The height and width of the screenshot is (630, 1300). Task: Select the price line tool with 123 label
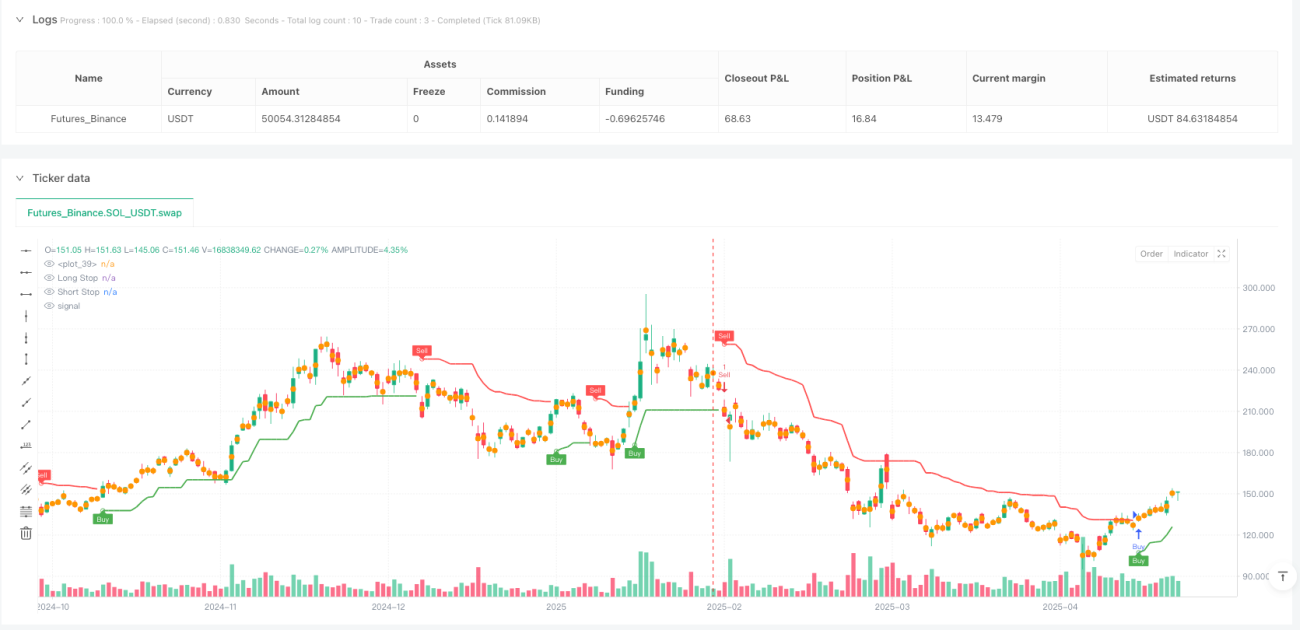pos(26,446)
